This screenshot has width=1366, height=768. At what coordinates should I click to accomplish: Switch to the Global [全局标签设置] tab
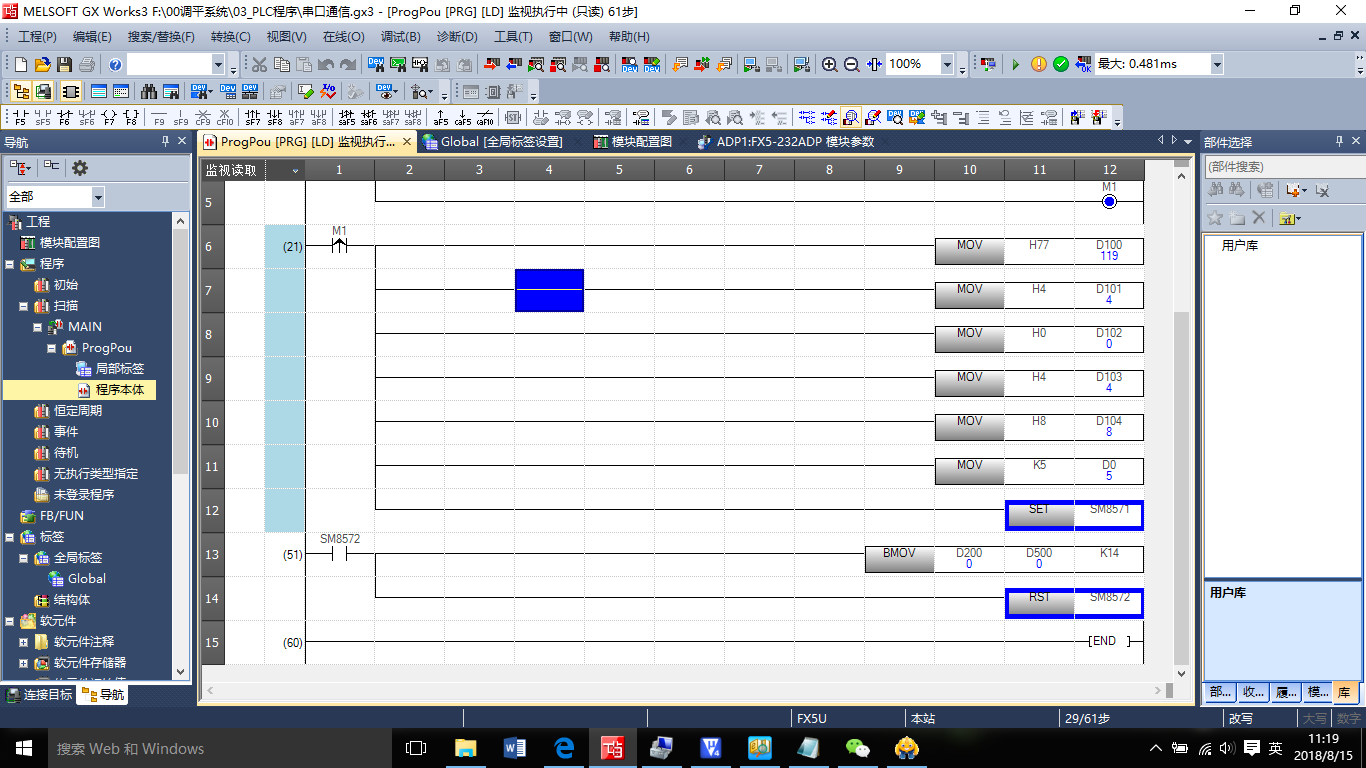point(493,142)
